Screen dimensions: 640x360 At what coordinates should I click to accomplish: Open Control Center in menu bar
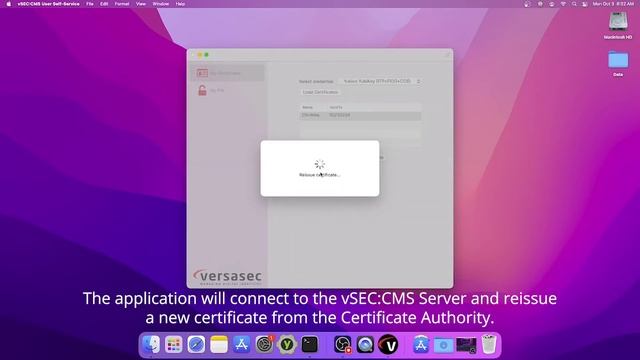point(585,4)
